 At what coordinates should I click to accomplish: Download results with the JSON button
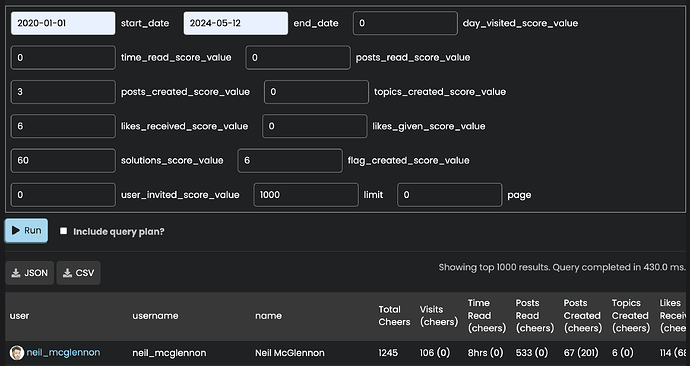(30, 273)
